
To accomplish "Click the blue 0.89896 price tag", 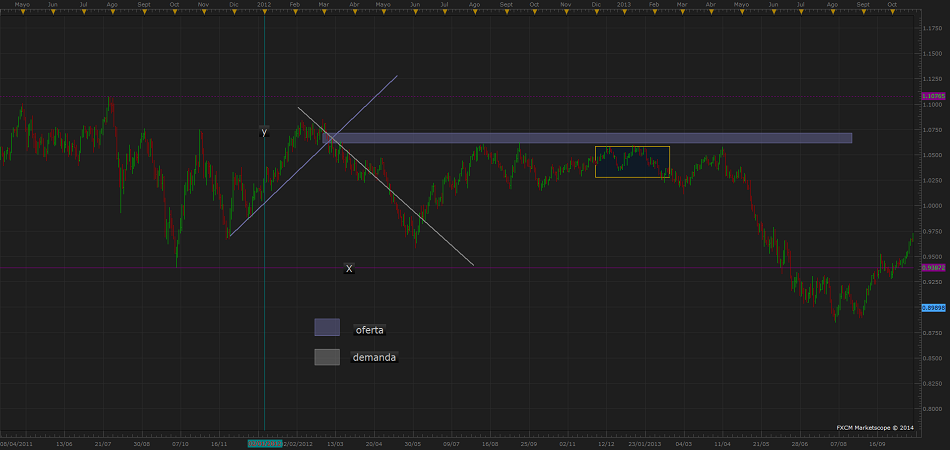I will tap(932, 308).
